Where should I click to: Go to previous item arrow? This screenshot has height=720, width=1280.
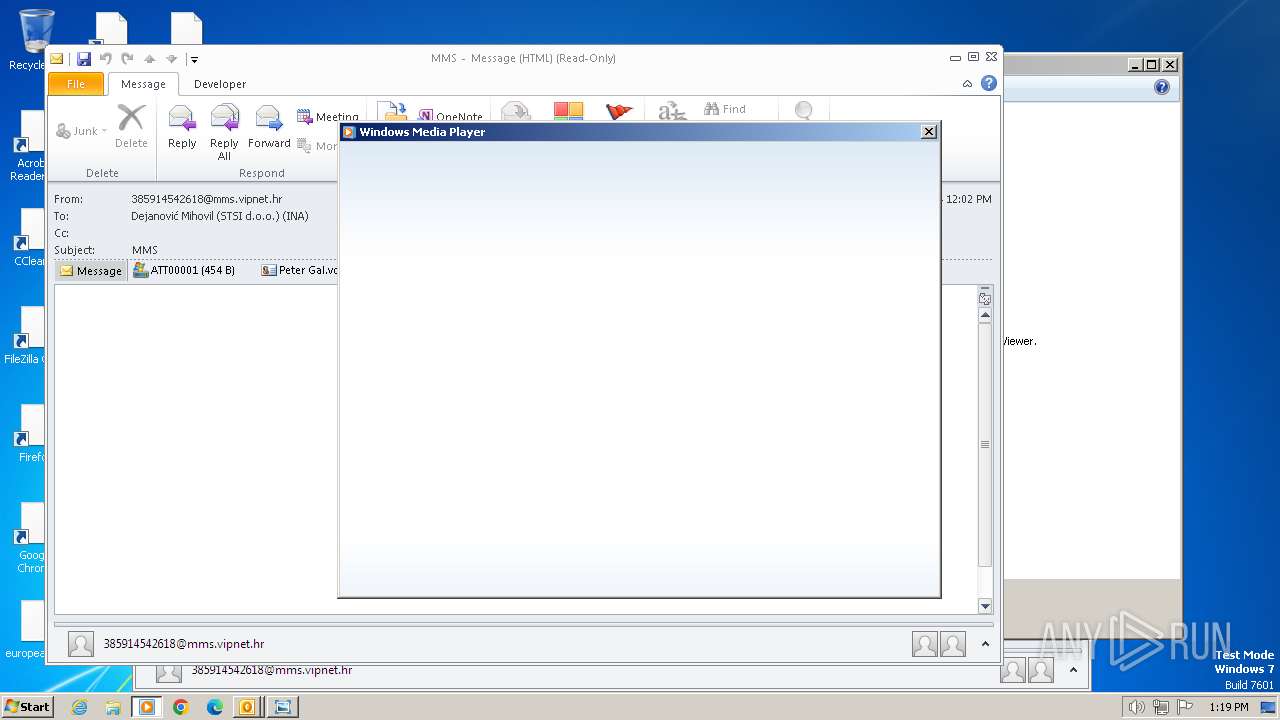(149, 59)
